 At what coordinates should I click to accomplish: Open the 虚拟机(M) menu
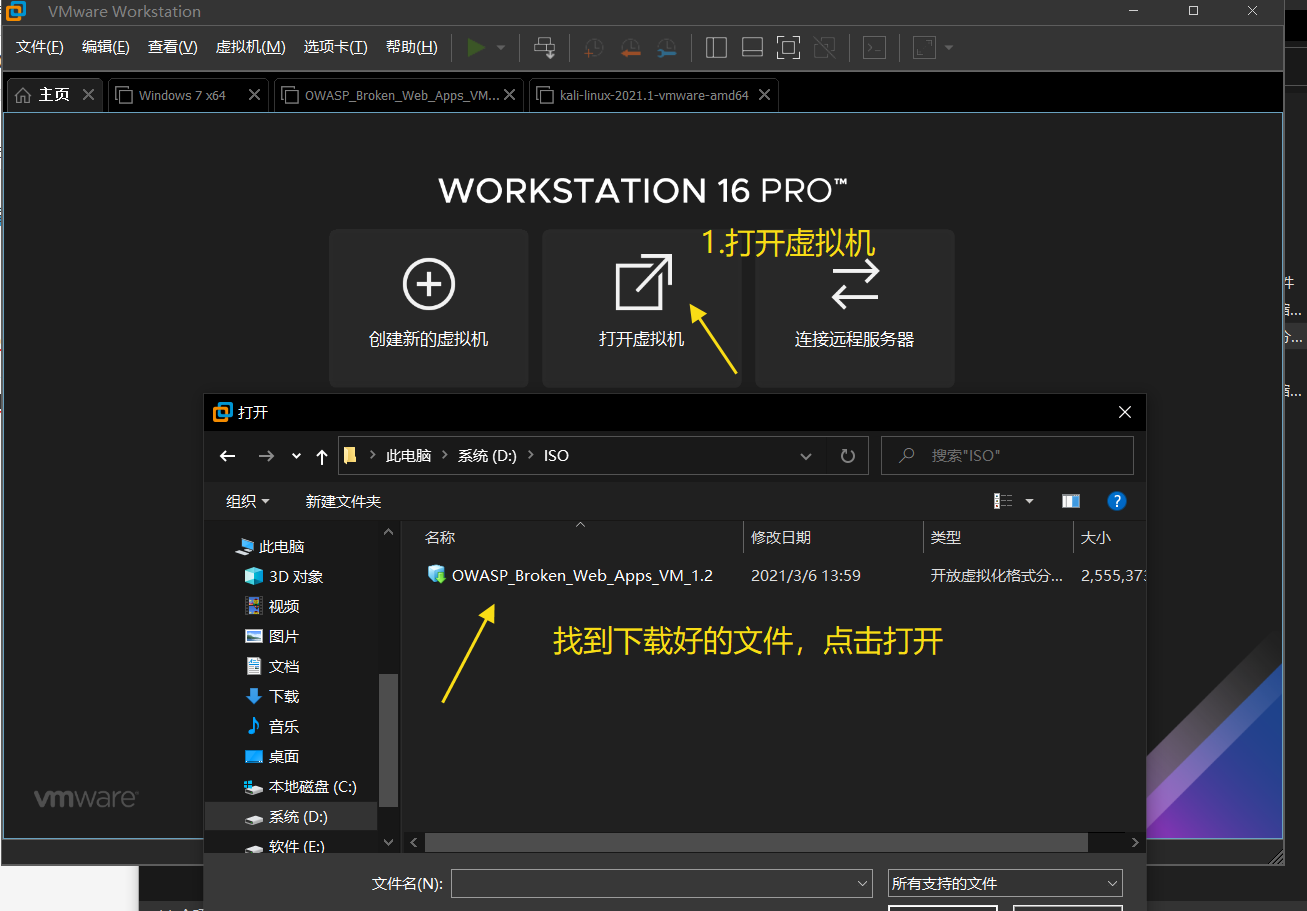coord(251,47)
